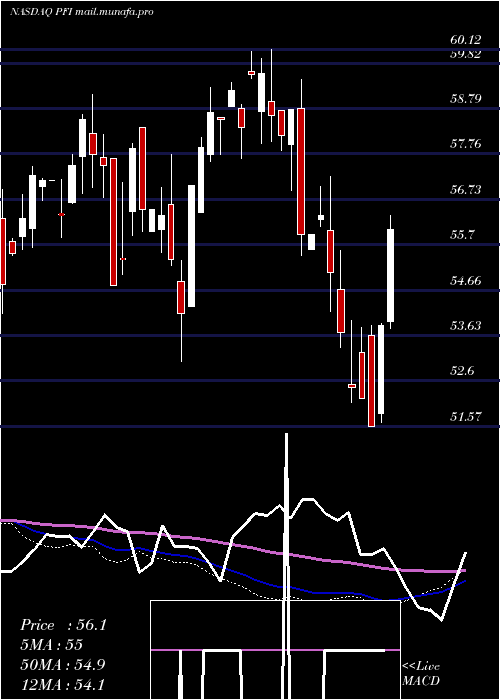Click the NASDAQ PFI mail.munafa.pro title text
This screenshot has width=500, height=700.
click(82, 12)
